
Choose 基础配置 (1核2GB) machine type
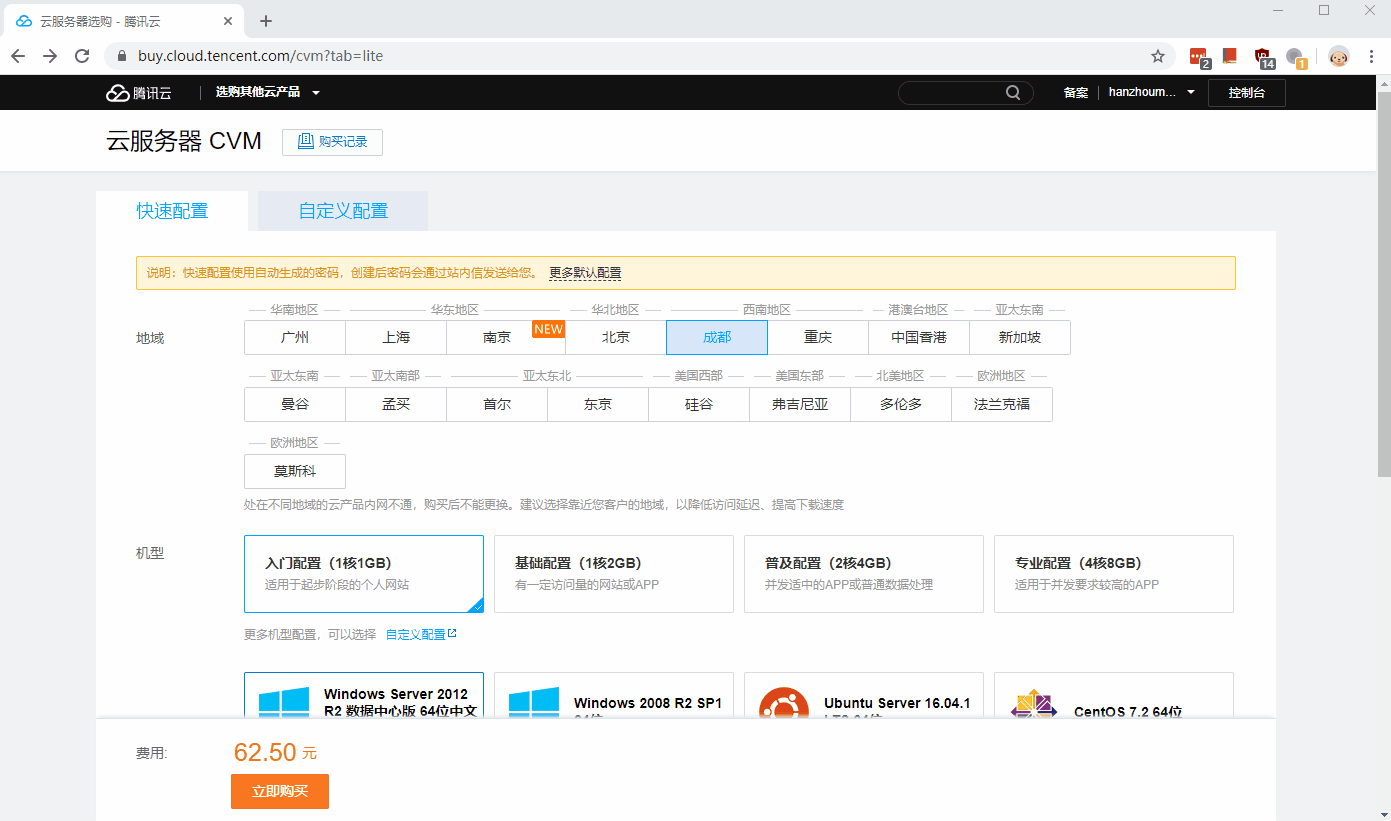click(614, 573)
